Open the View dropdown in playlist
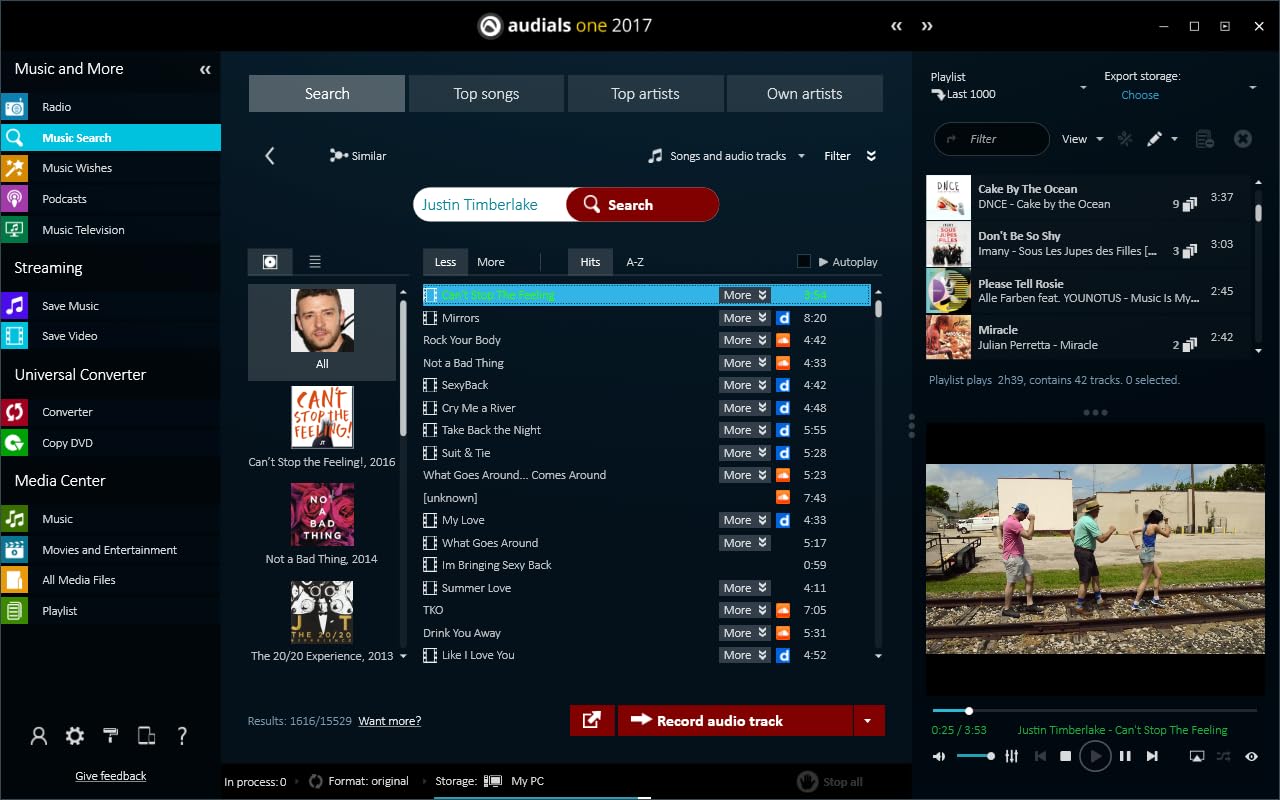The height and width of the screenshot is (800, 1280). pyautogui.click(x=1083, y=139)
